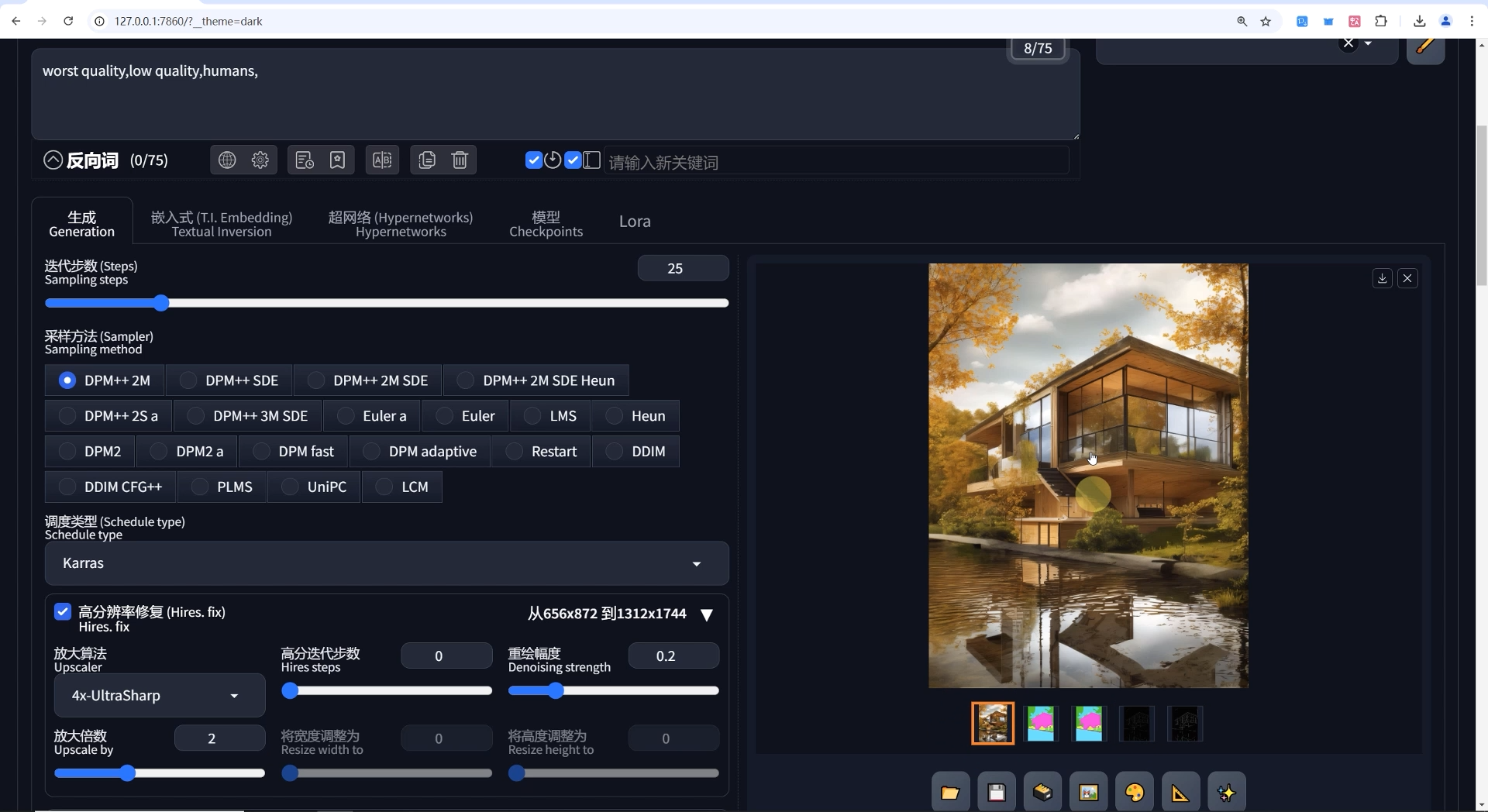Click the Upscale by number field
Image resolution: width=1488 pixels, height=812 pixels.
pos(220,738)
